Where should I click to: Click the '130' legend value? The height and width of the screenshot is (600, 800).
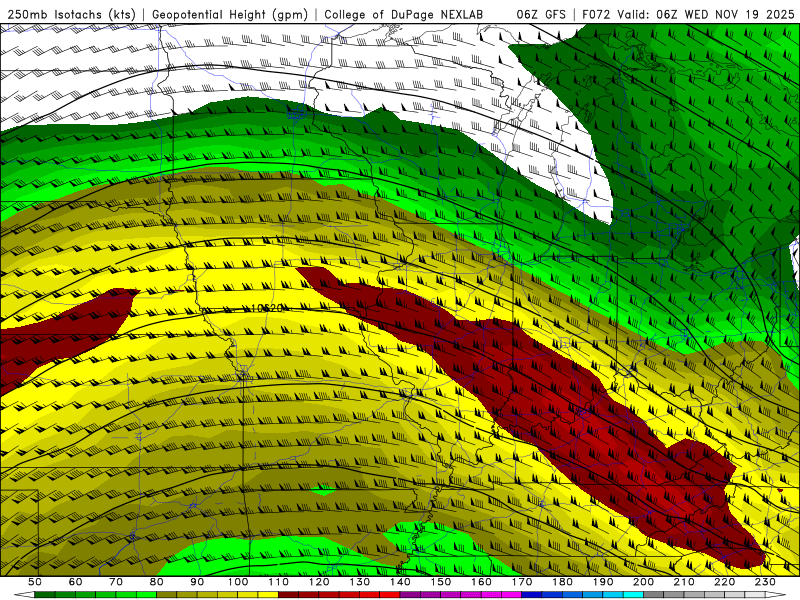[x=360, y=582]
